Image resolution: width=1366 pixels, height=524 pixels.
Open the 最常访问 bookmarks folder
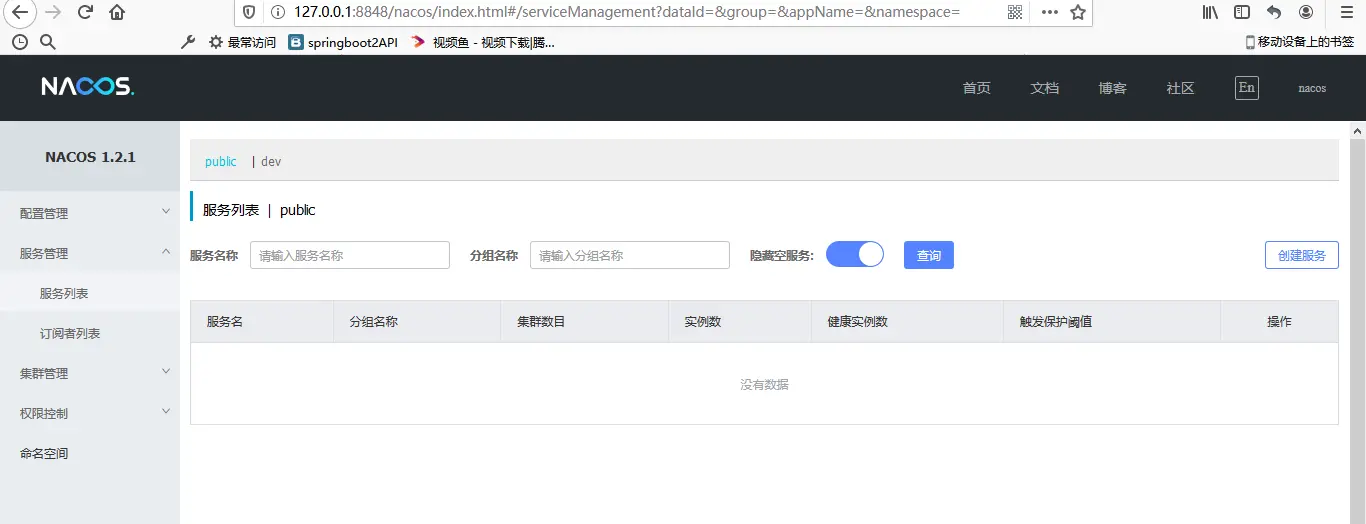point(242,42)
